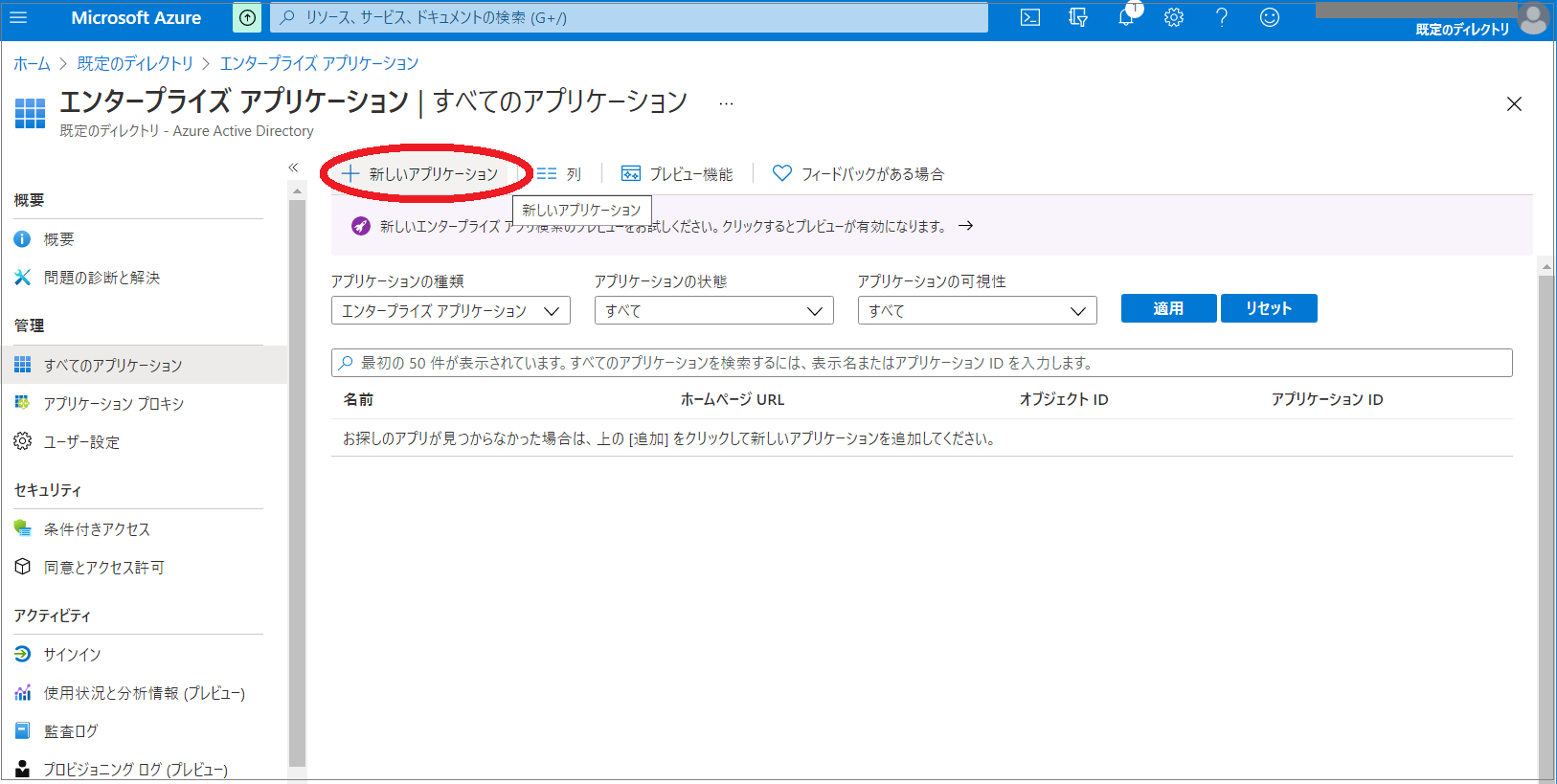This screenshot has height=784, width=1557.
Task: Open the feedback smiley icon
Action: (1270, 17)
